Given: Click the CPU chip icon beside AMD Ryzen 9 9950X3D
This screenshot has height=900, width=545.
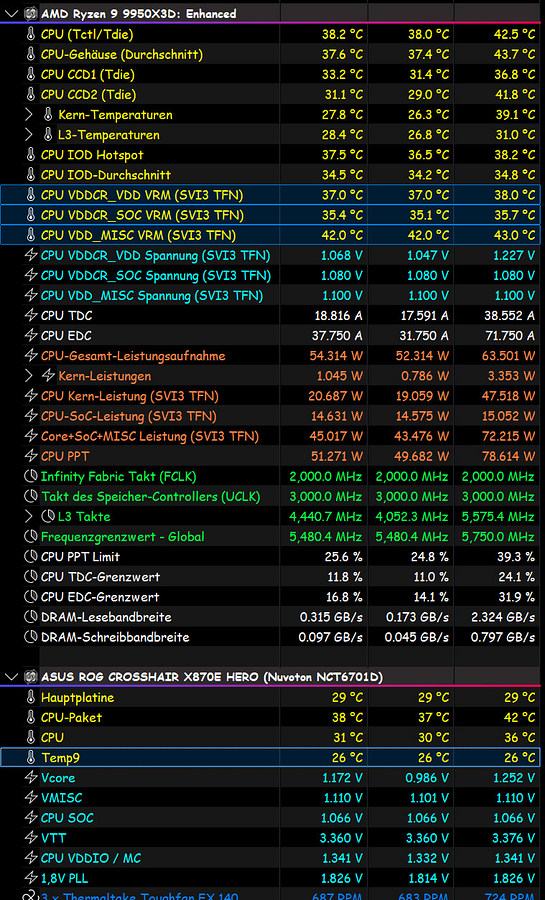Looking at the screenshot, I should coord(31,13).
